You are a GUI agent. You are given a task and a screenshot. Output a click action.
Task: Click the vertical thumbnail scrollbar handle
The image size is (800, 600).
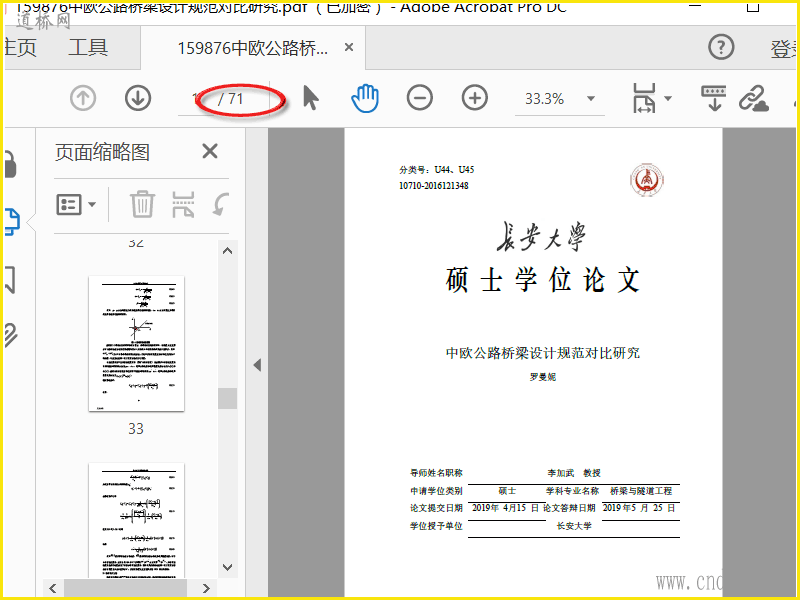coord(228,398)
